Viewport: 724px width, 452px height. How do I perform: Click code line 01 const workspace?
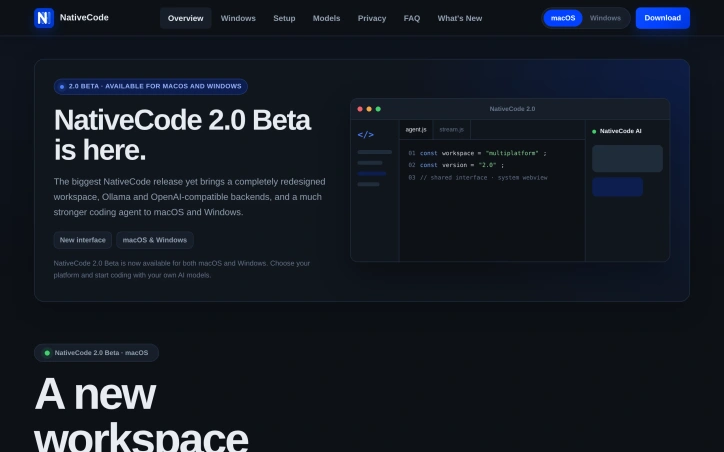coord(477,153)
